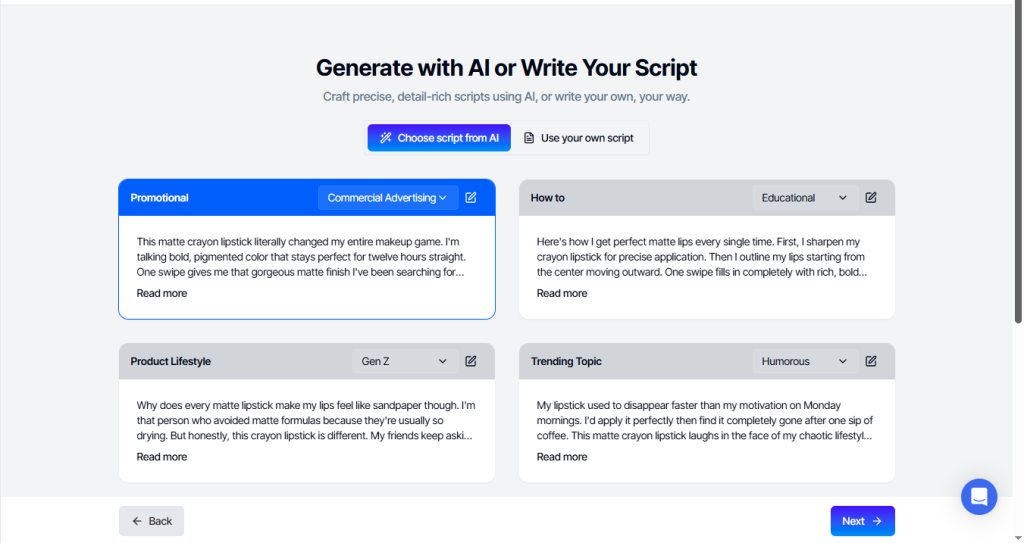Viewport: 1024px width, 543px height.
Task: Go Back to the previous step
Action: coord(151,521)
